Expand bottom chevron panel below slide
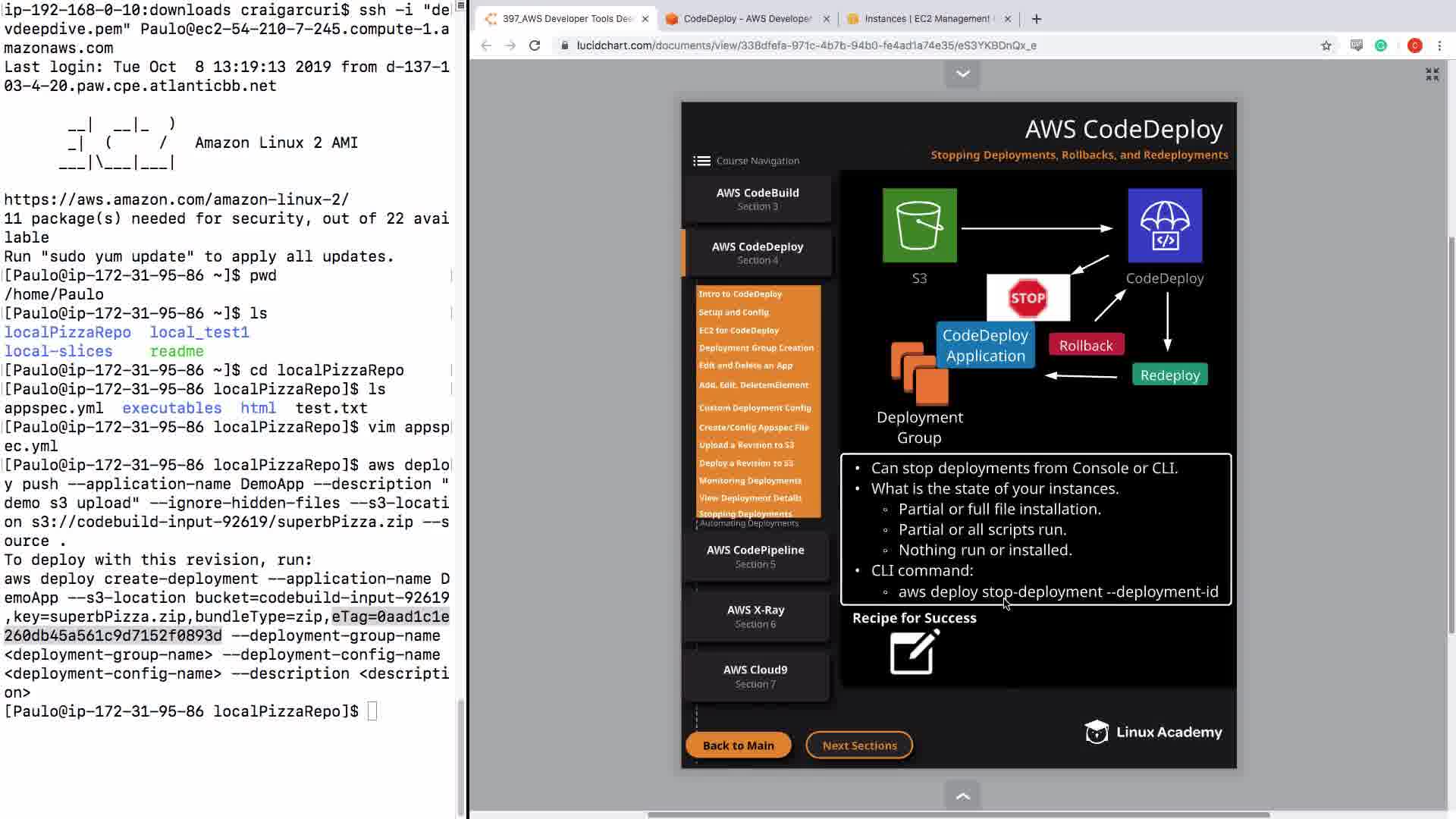The width and height of the screenshot is (1456, 819). click(962, 796)
